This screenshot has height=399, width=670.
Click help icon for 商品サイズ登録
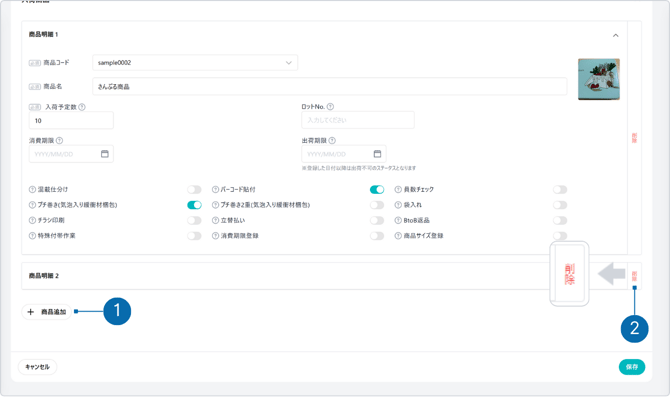398,236
